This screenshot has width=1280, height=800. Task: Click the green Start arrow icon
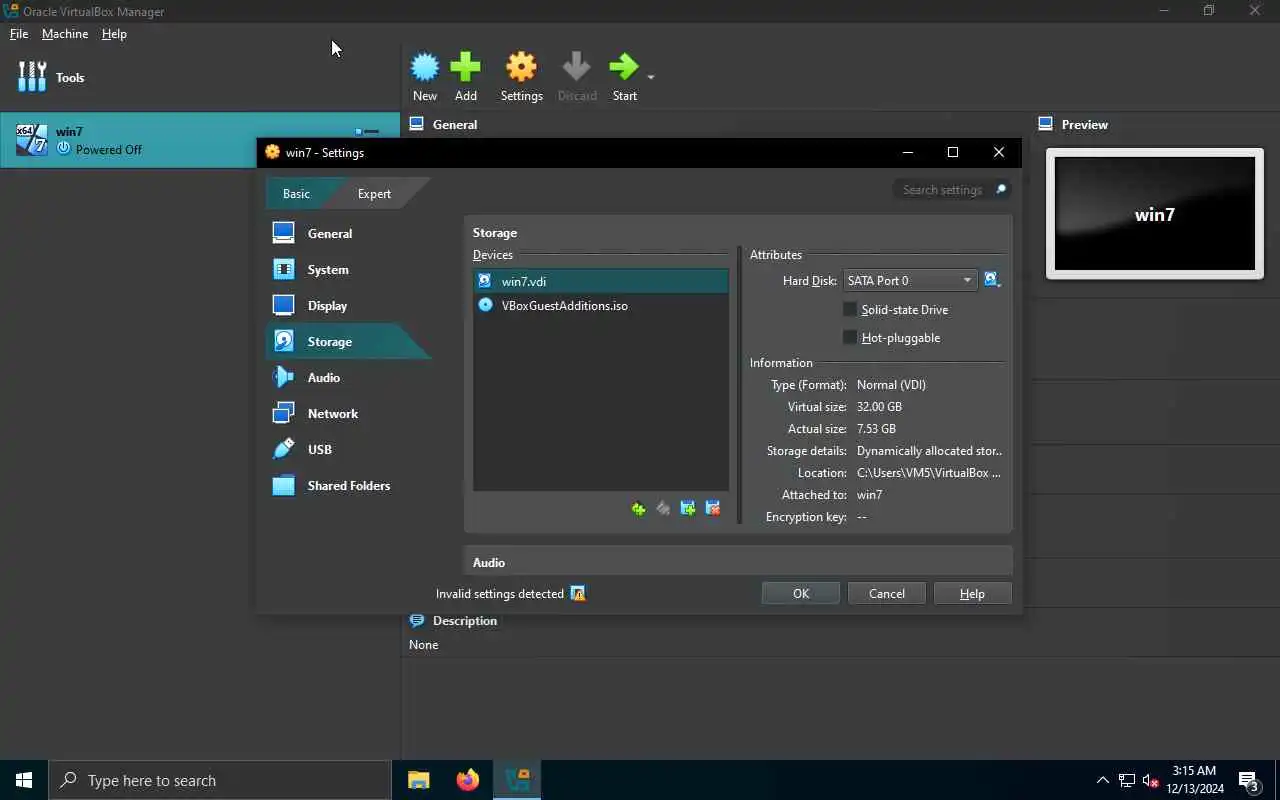pyautogui.click(x=624, y=67)
